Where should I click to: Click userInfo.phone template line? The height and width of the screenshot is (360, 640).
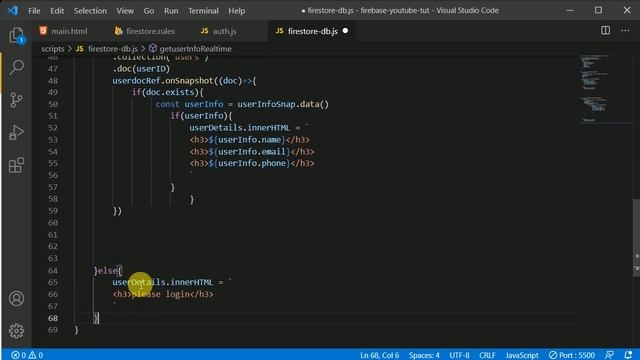(252, 163)
